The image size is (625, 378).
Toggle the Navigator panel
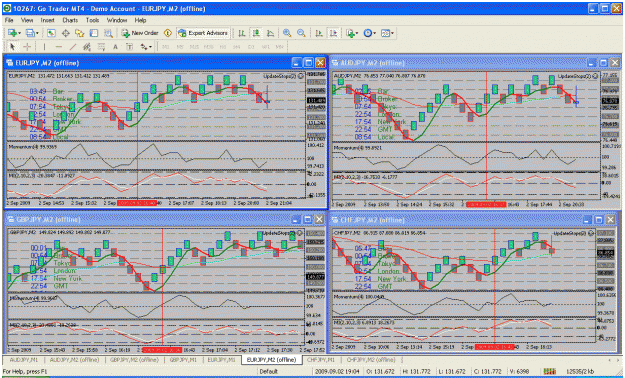(80, 33)
